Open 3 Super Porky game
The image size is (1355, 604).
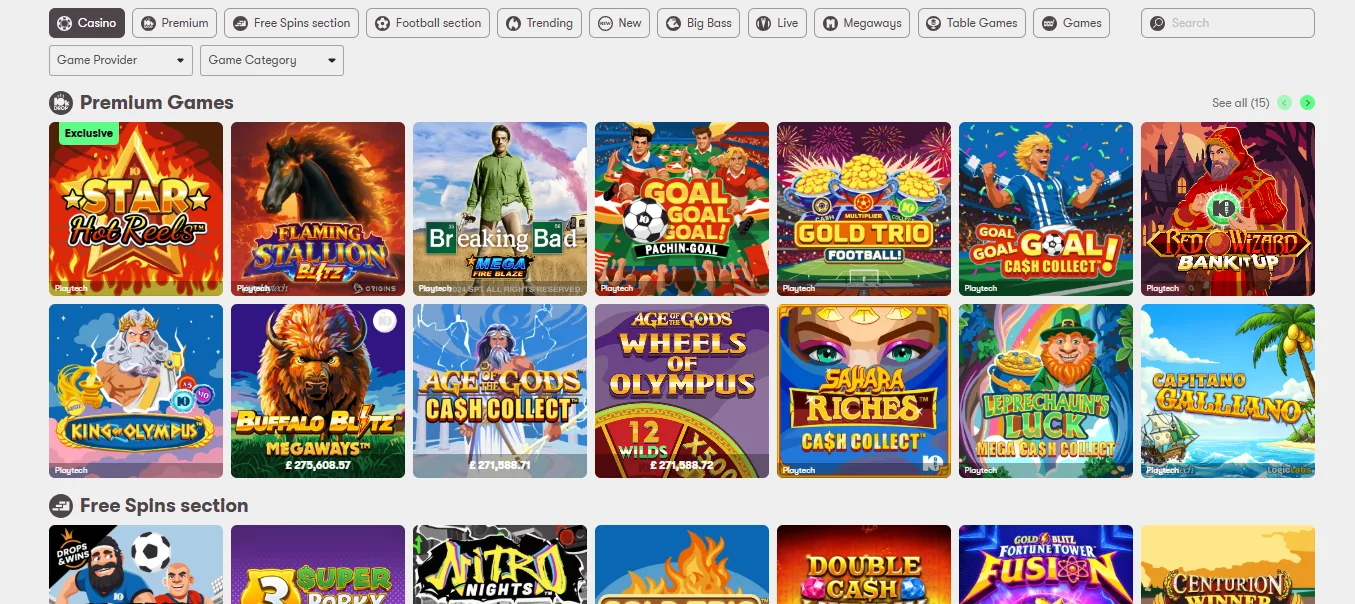pyautogui.click(x=318, y=565)
